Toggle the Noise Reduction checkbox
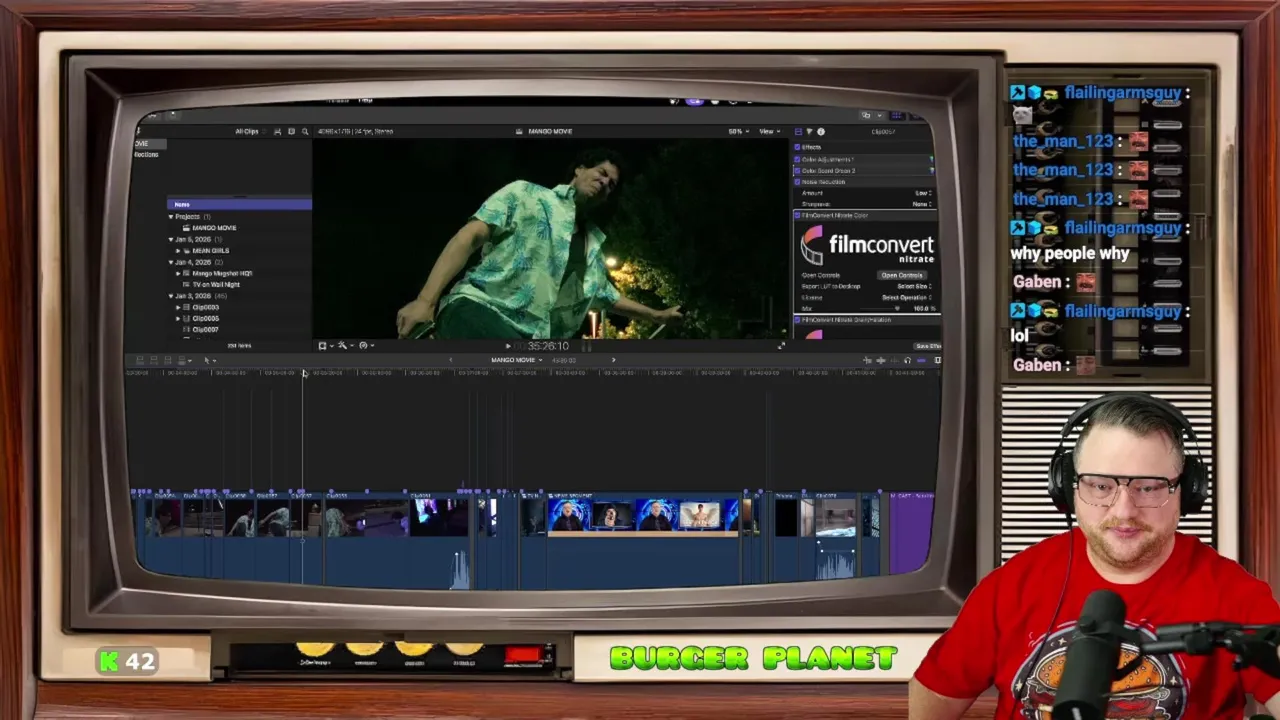 click(797, 182)
